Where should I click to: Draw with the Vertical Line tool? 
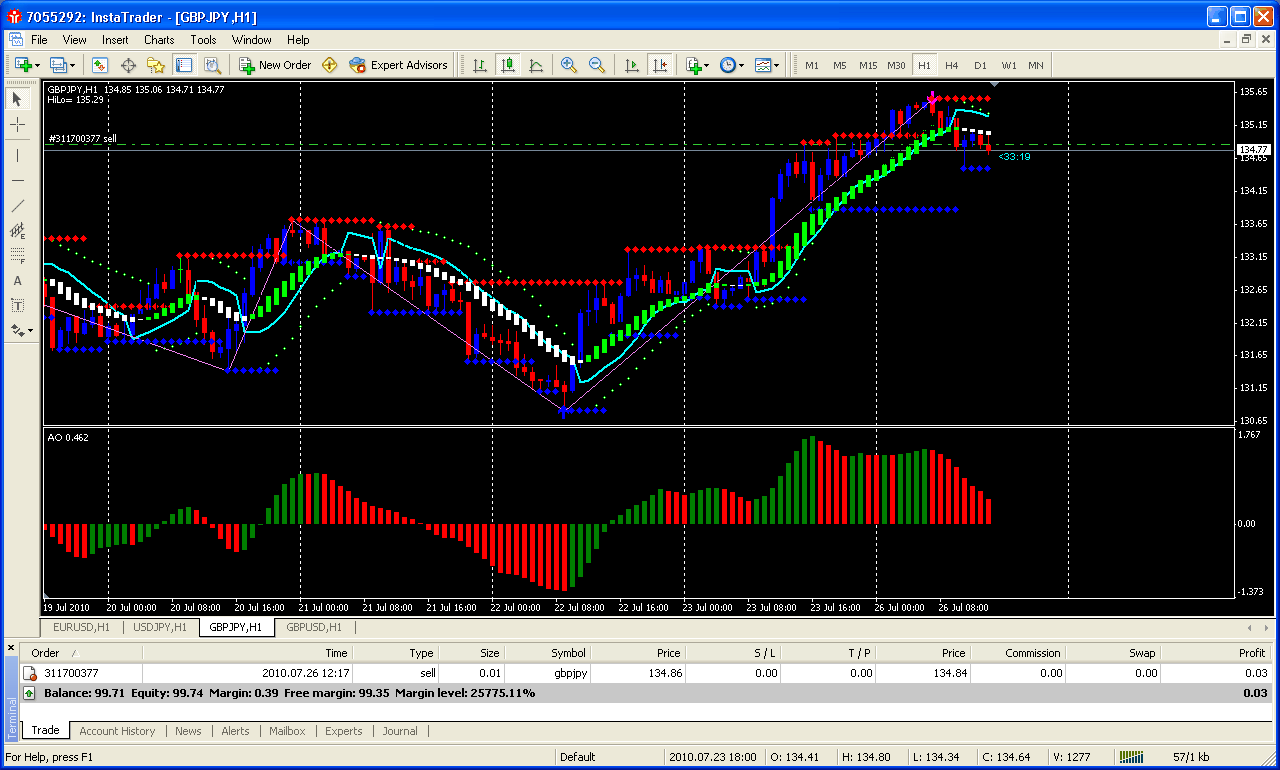17,156
